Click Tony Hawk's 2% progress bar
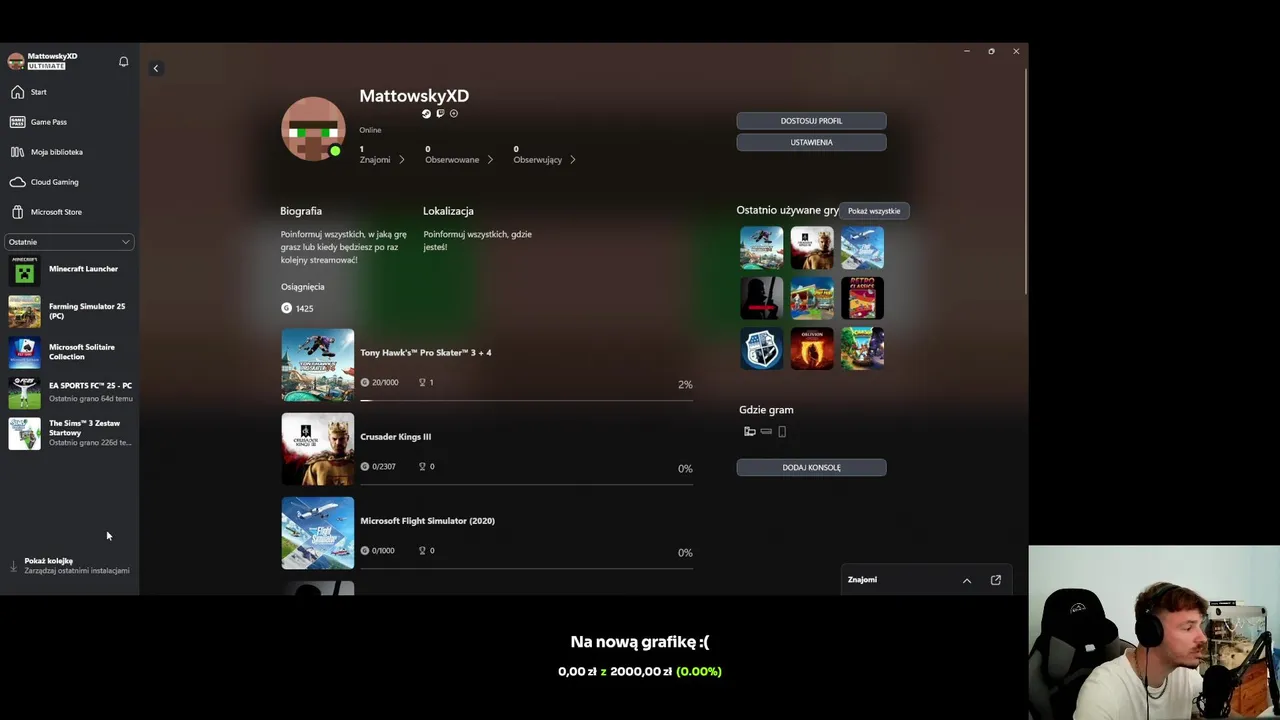 point(526,400)
